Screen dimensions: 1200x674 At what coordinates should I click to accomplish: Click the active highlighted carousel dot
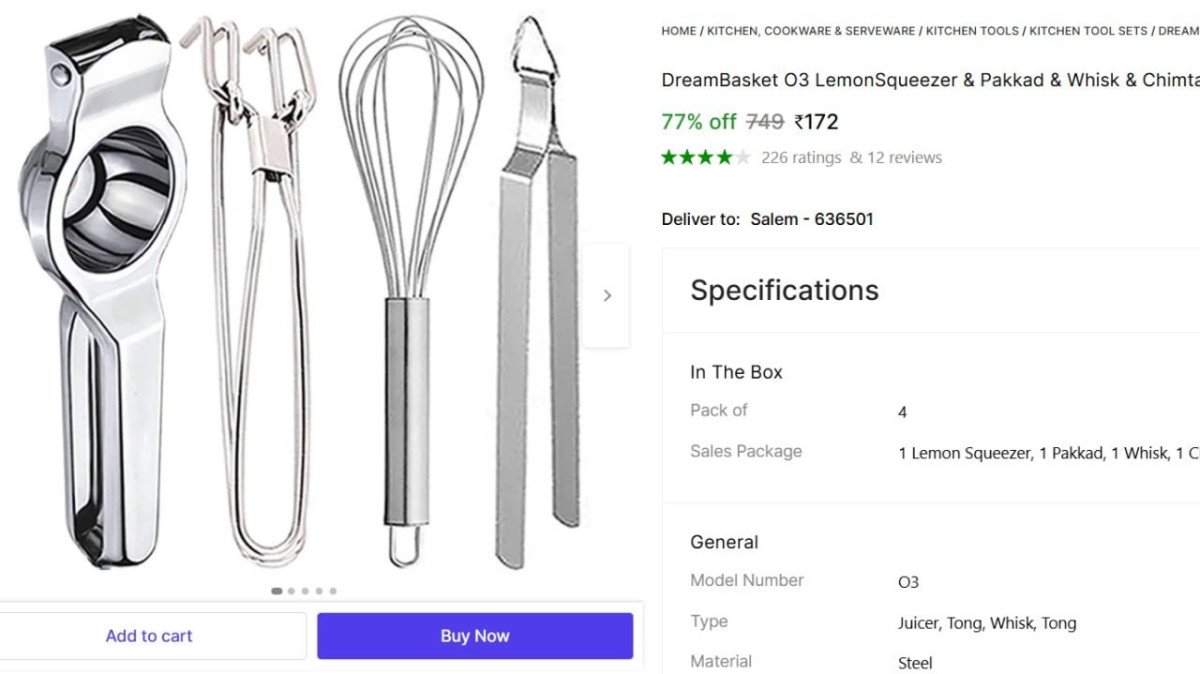coord(276,591)
